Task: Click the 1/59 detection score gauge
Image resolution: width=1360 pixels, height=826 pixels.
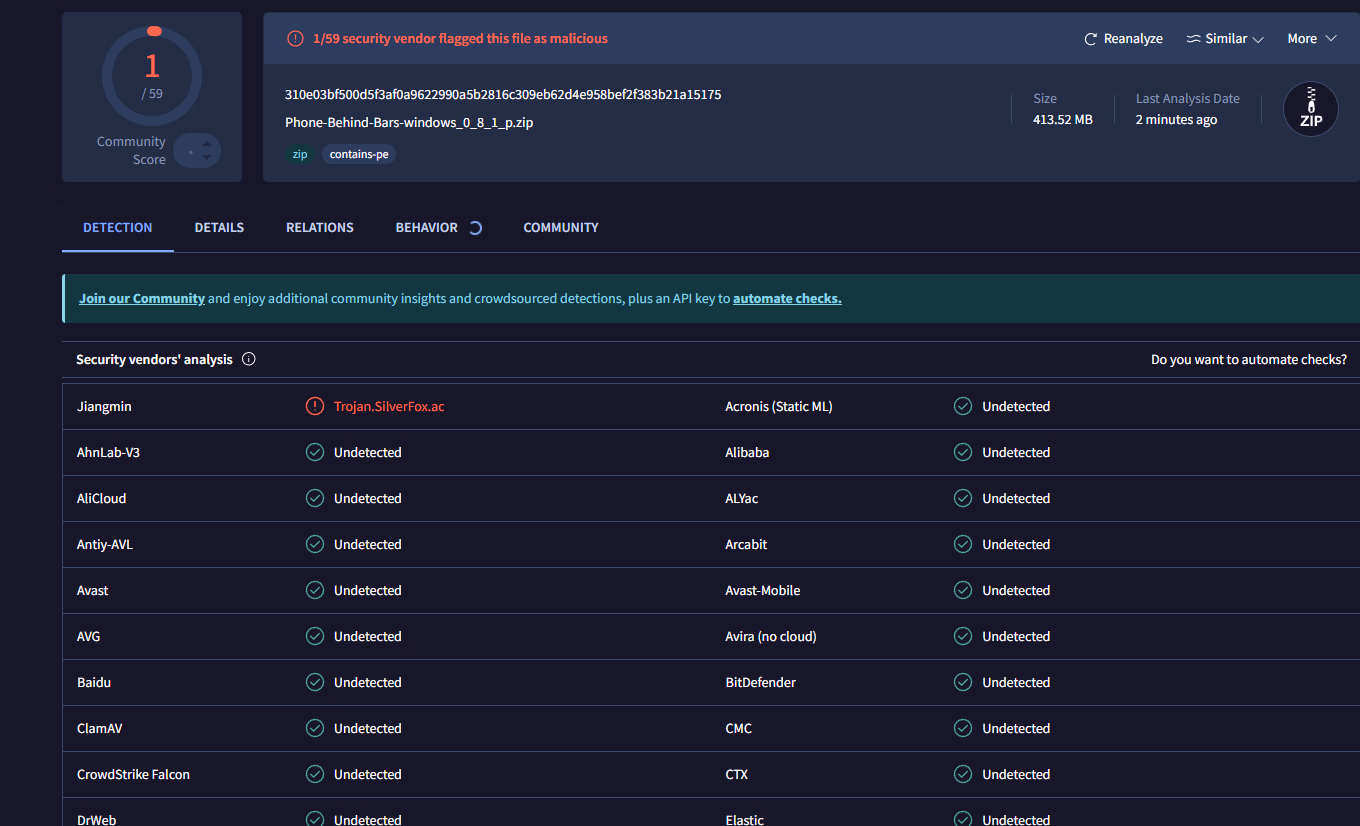Action: pos(152,76)
